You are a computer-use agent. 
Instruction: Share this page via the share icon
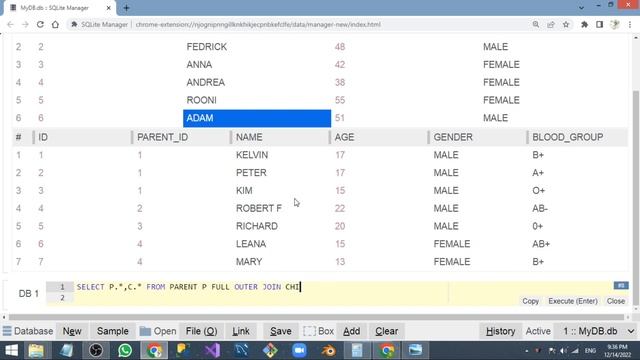551,24
